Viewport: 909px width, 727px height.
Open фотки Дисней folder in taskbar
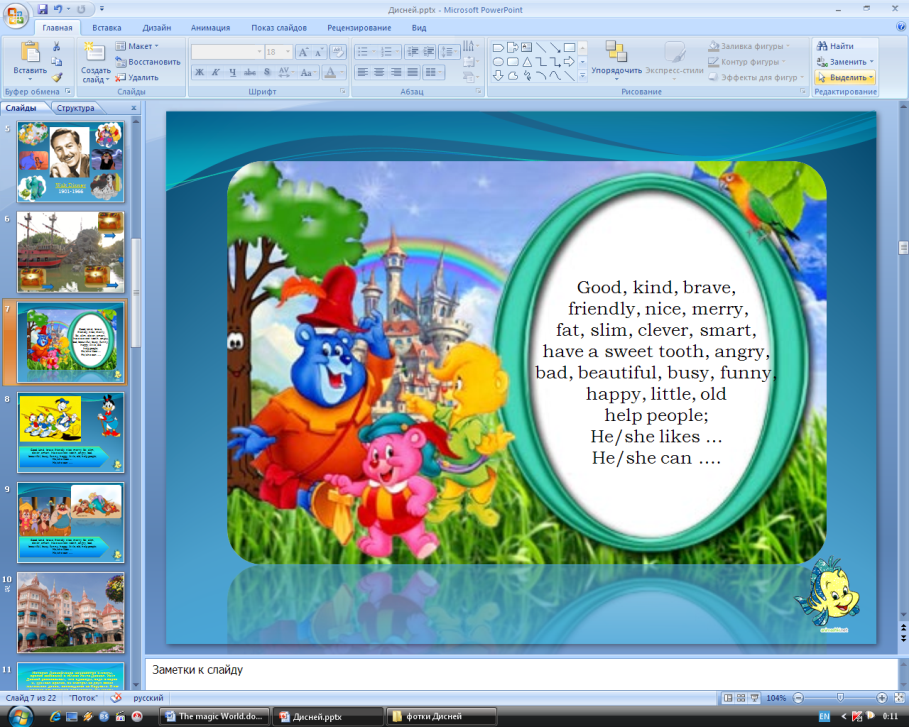click(x=441, y=717)
